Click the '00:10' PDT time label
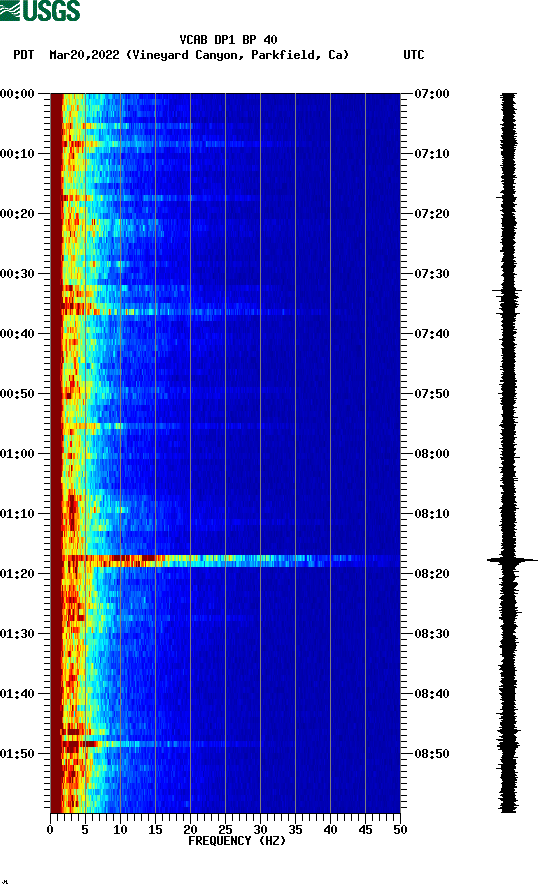The width and height of the screenshot is (552, 893). (17, 154)
